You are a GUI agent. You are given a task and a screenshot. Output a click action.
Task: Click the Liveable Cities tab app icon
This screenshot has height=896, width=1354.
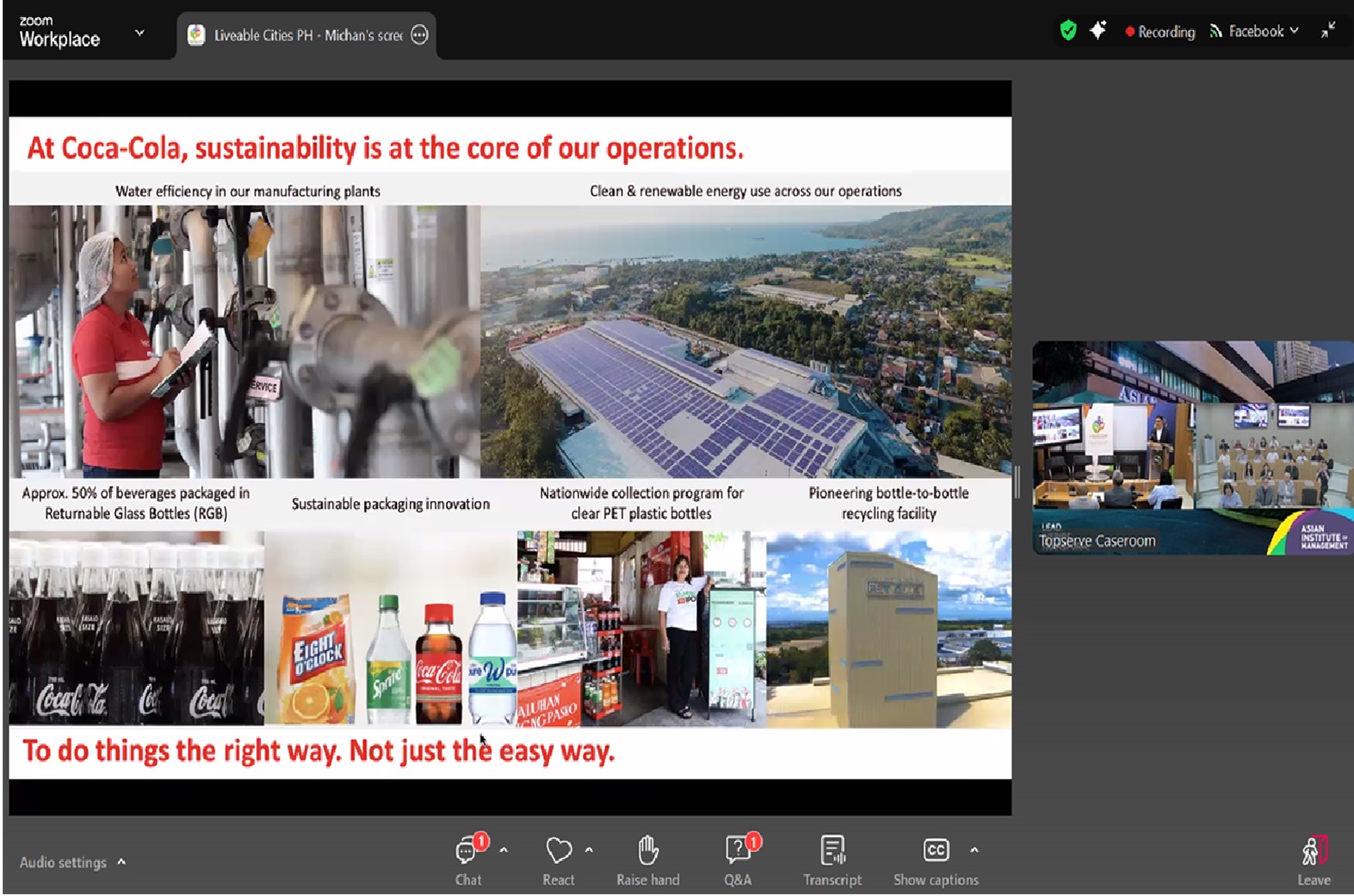(196, 35)
